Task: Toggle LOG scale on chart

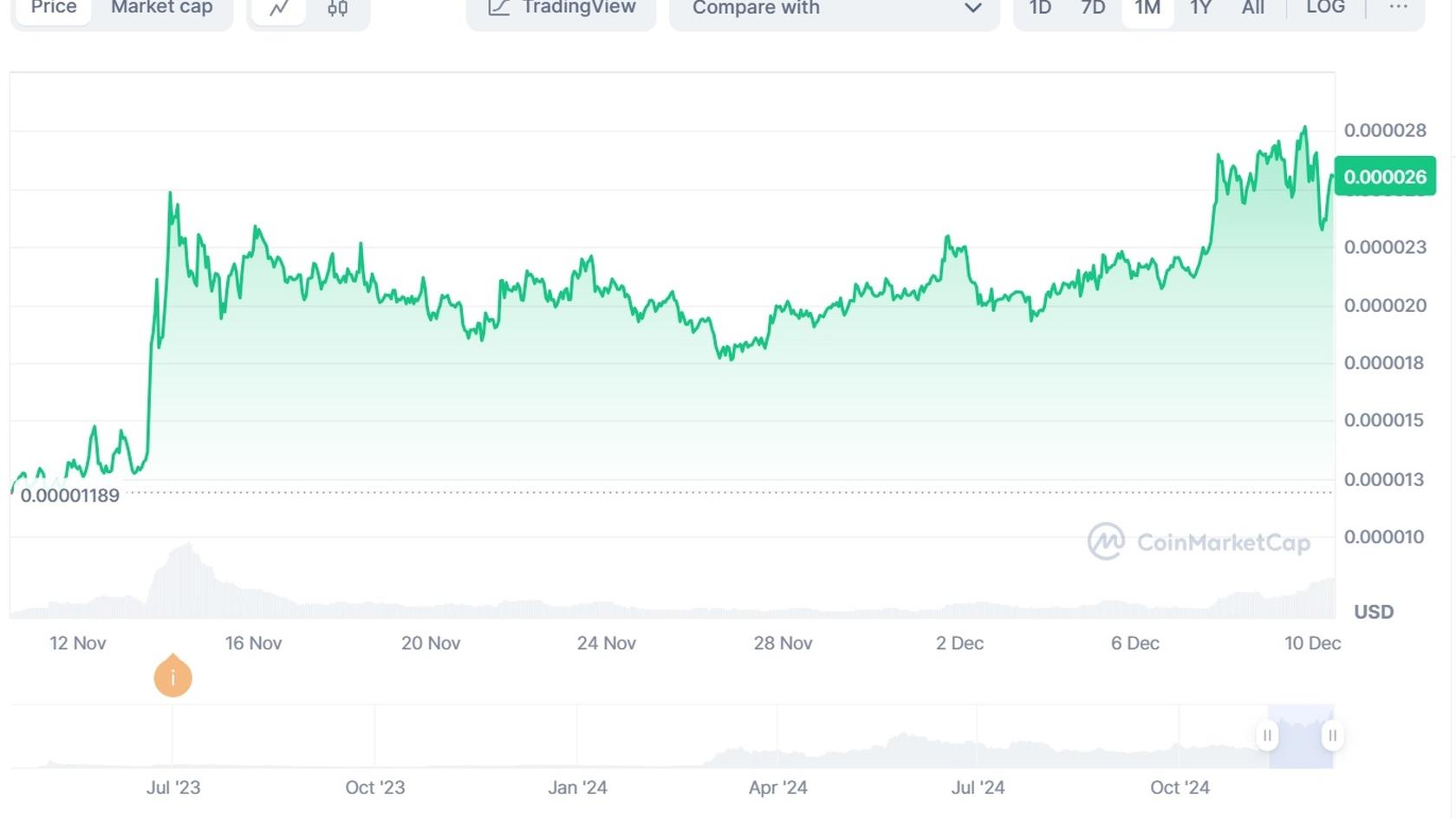Action: click(x=1325, y=8)
